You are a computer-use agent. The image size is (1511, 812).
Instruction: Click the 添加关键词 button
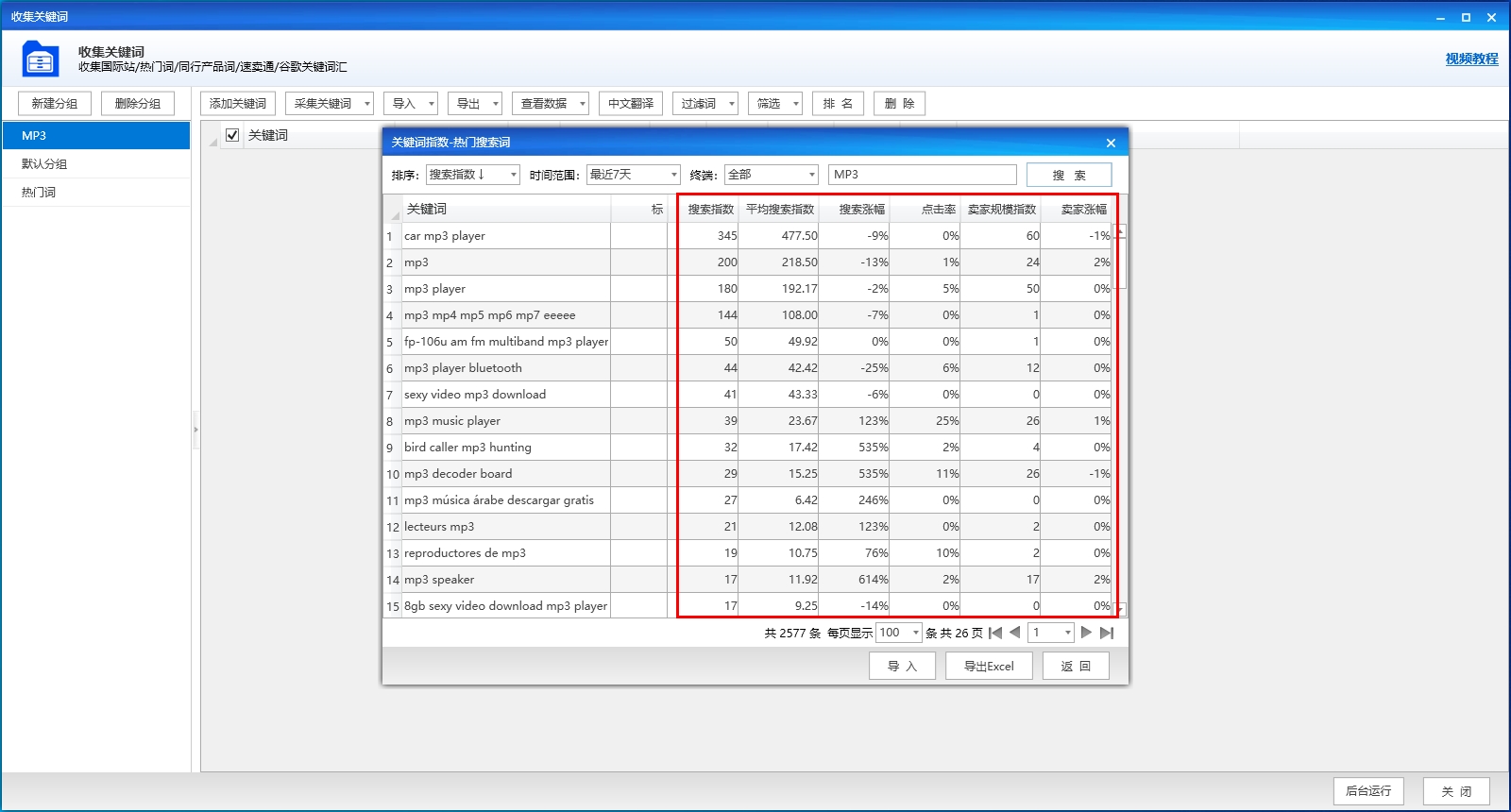click(x=238, y=104)
